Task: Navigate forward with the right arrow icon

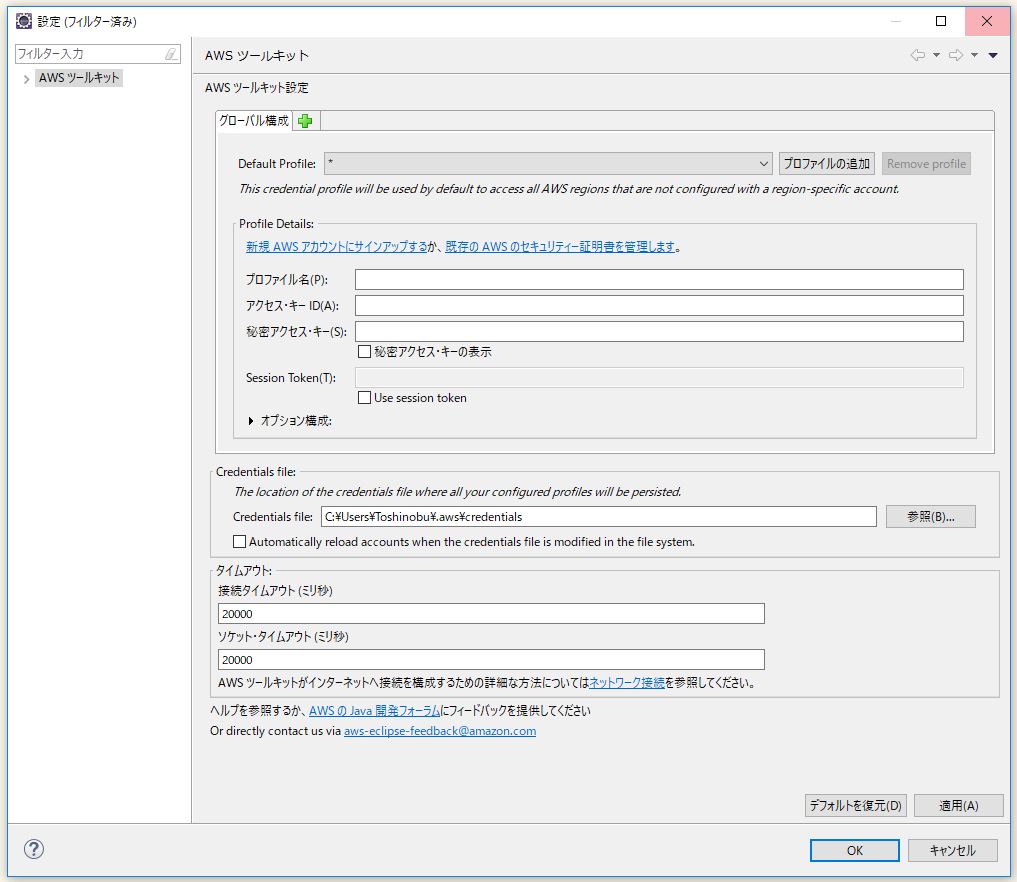Action: tap(955, 55)
